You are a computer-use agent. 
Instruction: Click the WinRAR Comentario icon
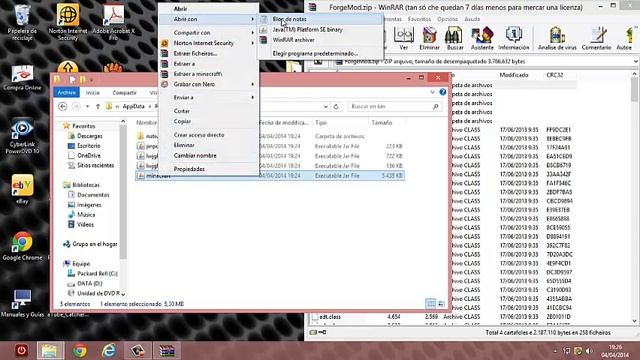coord(596,38)
